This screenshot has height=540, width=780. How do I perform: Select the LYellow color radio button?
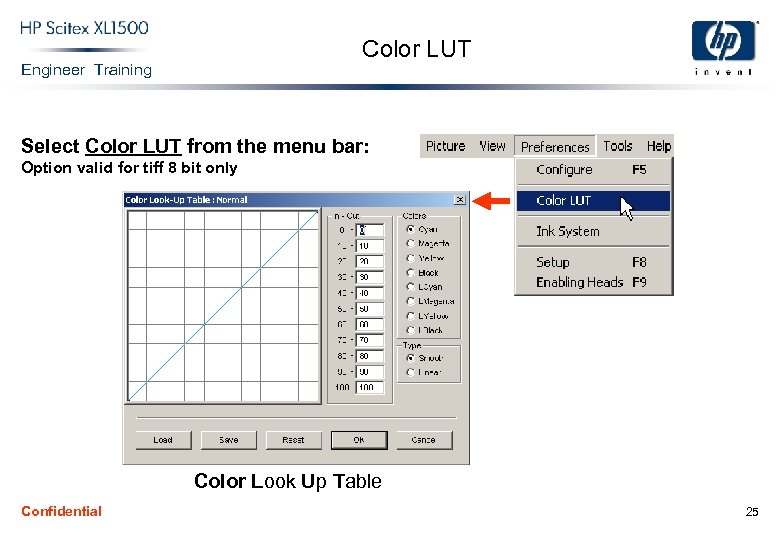410,316
